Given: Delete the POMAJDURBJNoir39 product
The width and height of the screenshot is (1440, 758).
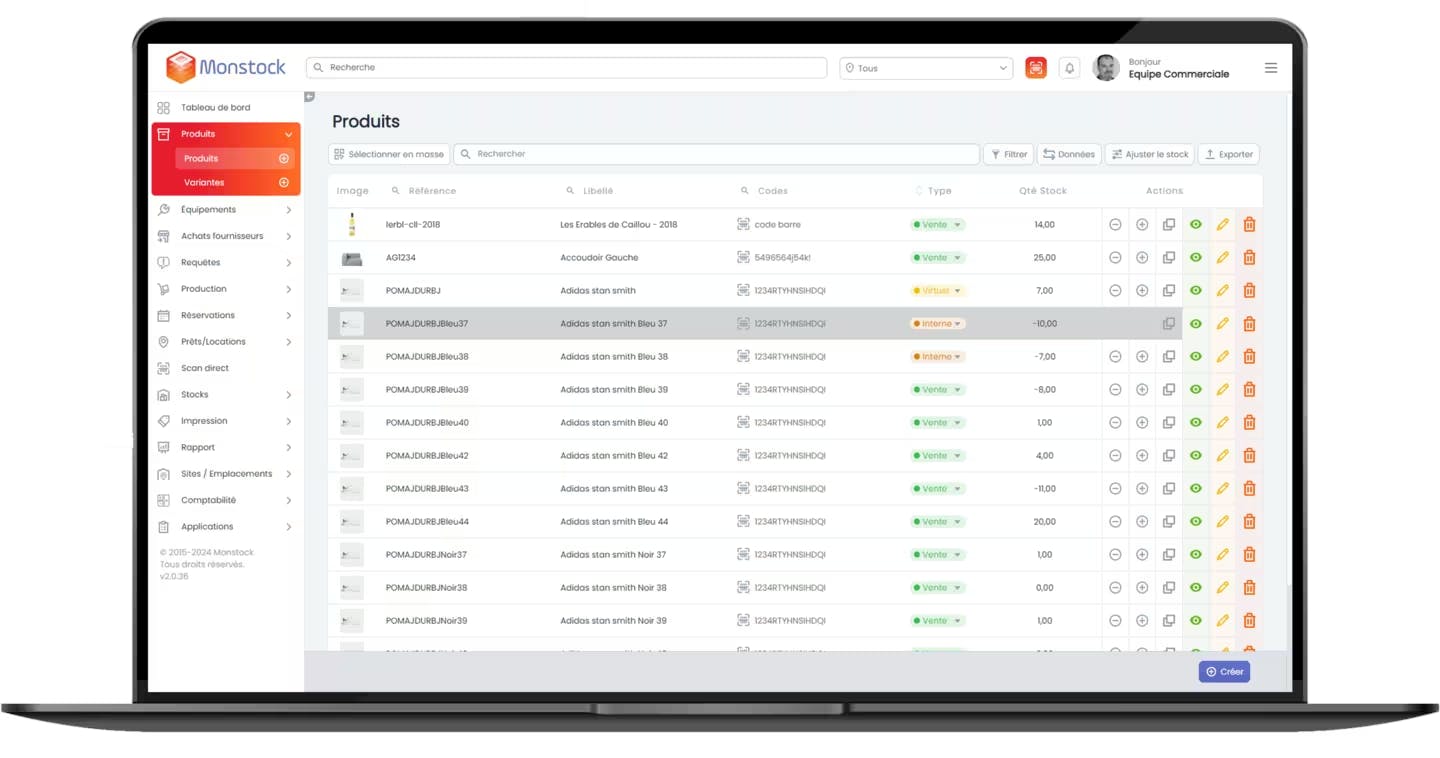Looking at the screenshot, I should (x=1249, y=621).
